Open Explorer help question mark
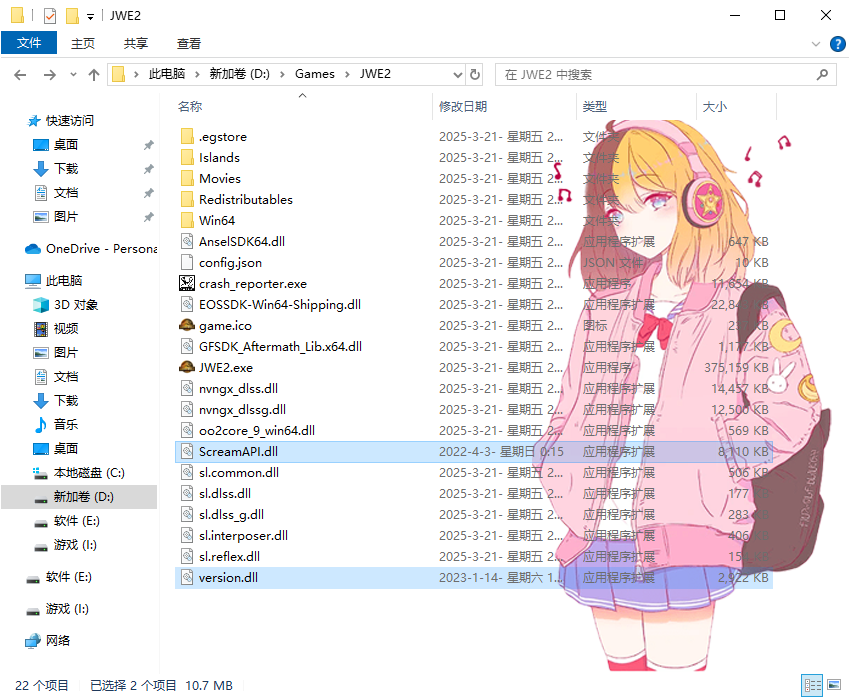The image size is (850, 698). [x=838, y=44]
